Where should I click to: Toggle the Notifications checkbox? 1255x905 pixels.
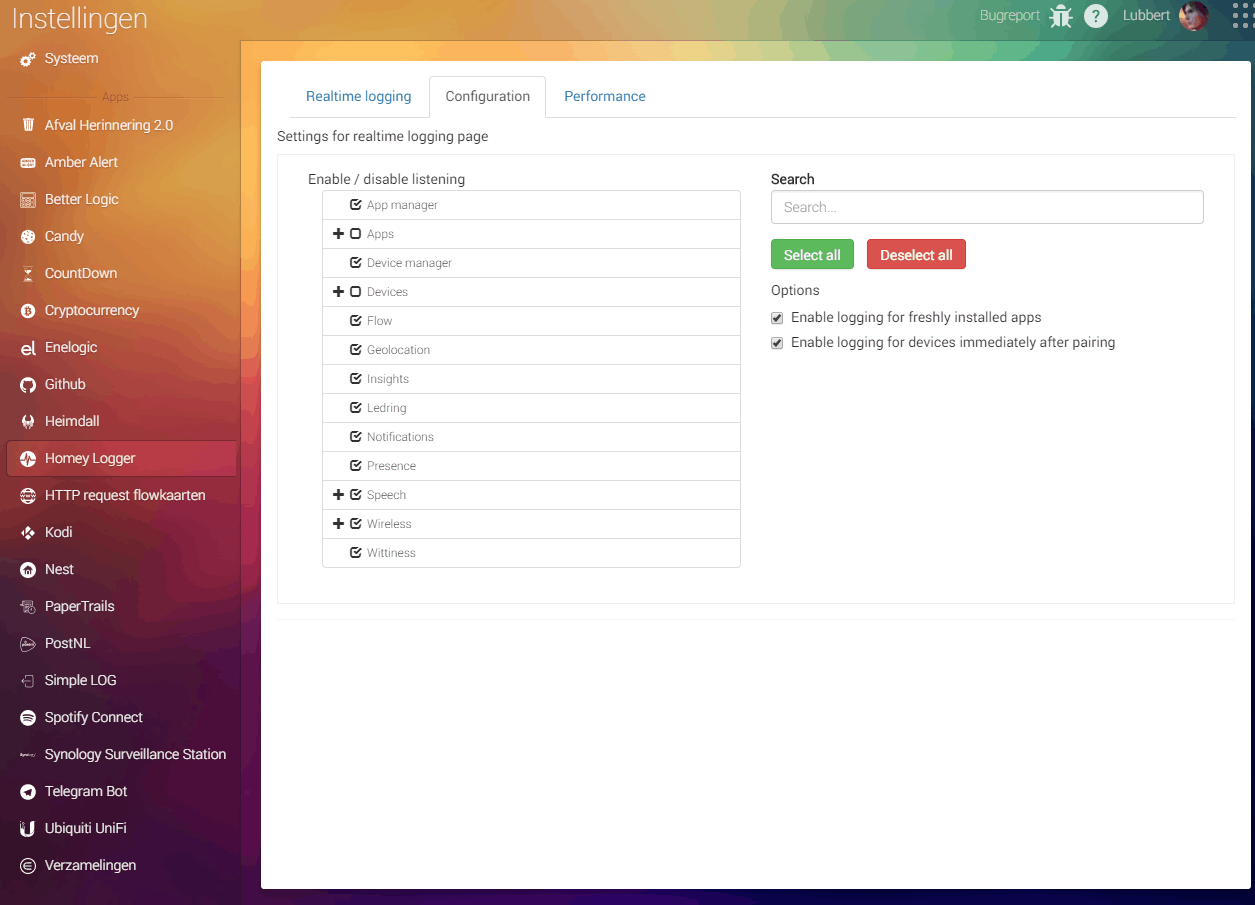point(356,436)
